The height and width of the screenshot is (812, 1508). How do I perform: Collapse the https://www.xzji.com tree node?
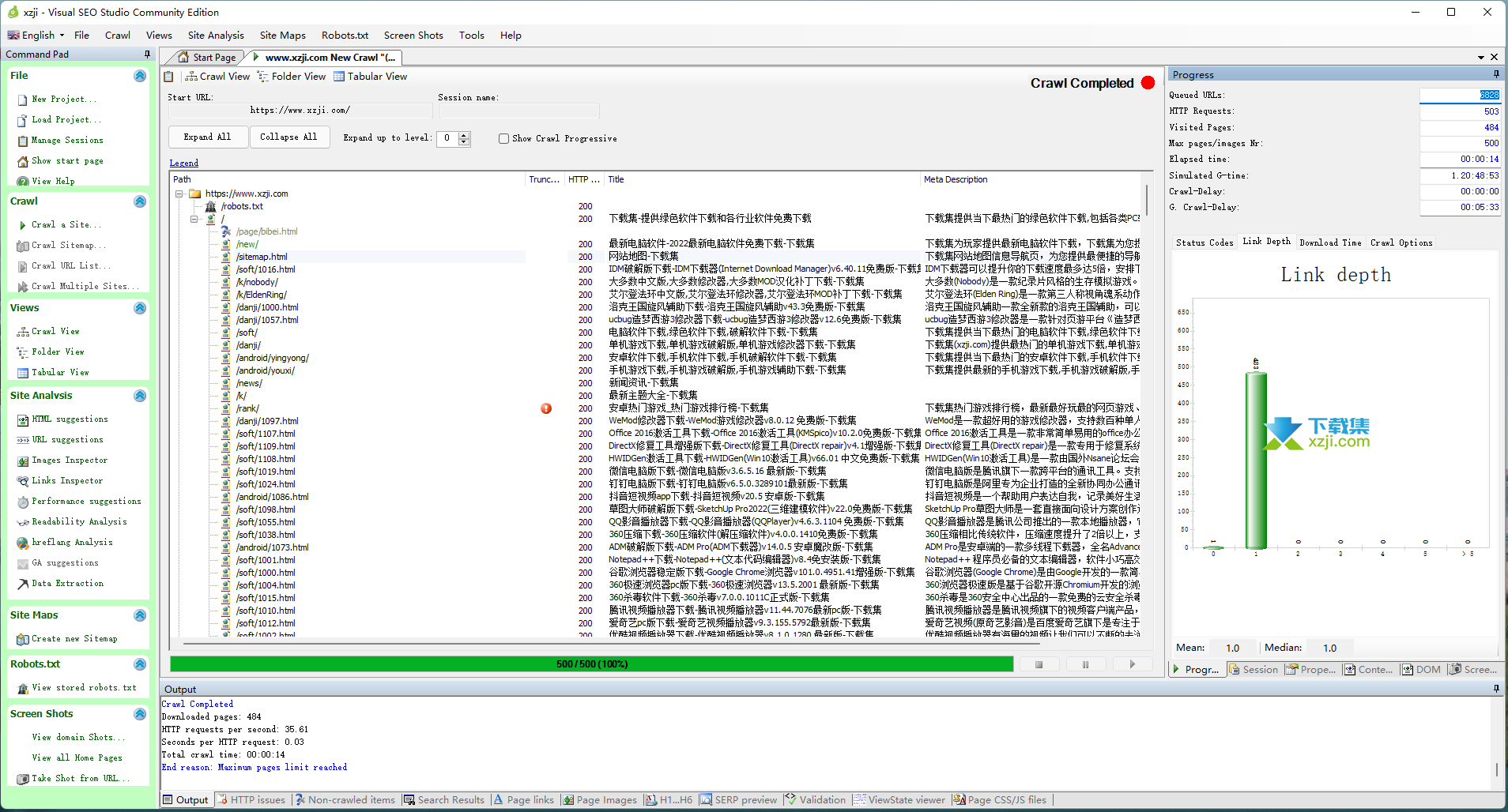click(x=179, y=194)
